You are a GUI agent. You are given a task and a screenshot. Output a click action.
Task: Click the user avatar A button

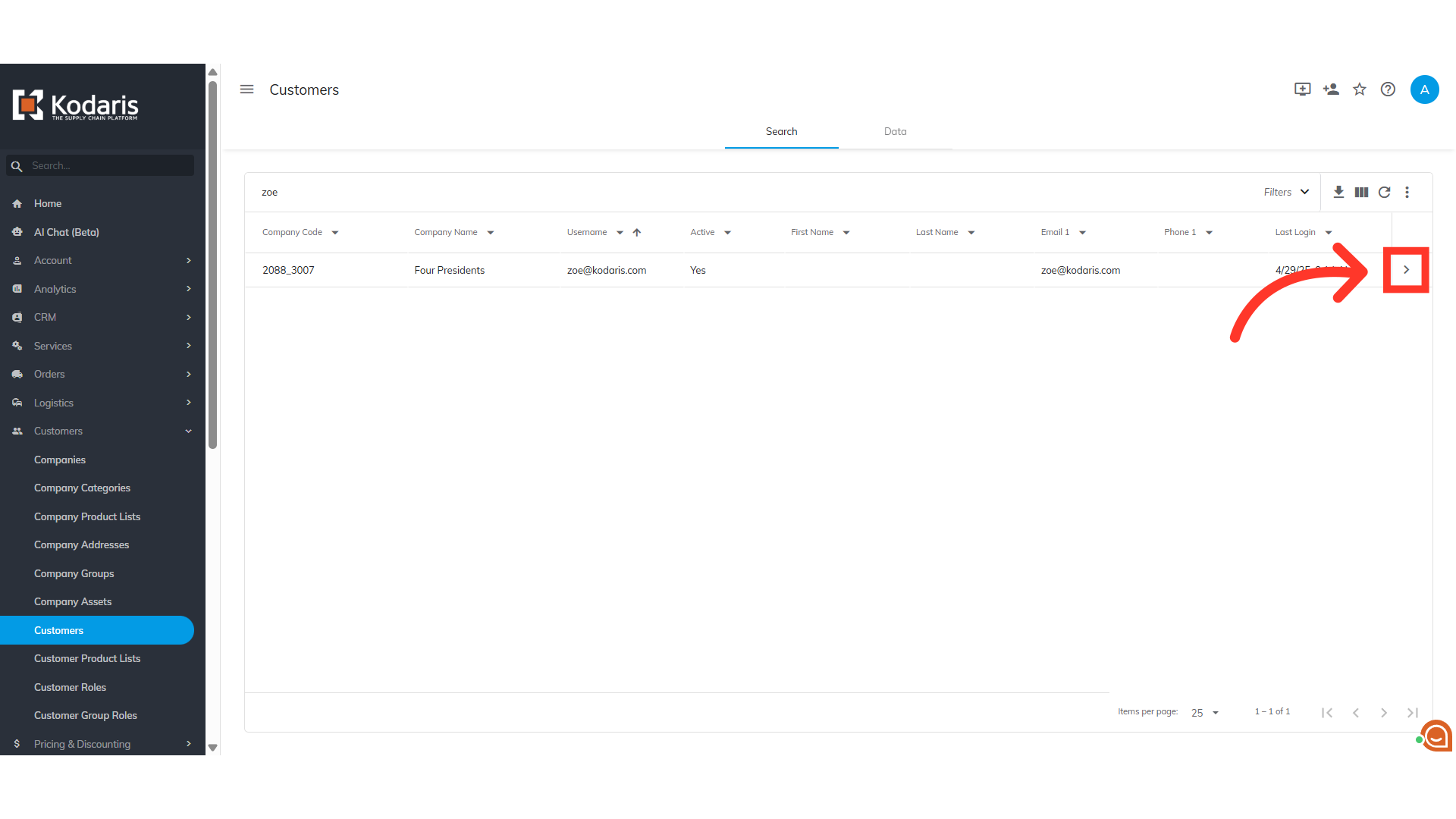[x=1424, y=89]
